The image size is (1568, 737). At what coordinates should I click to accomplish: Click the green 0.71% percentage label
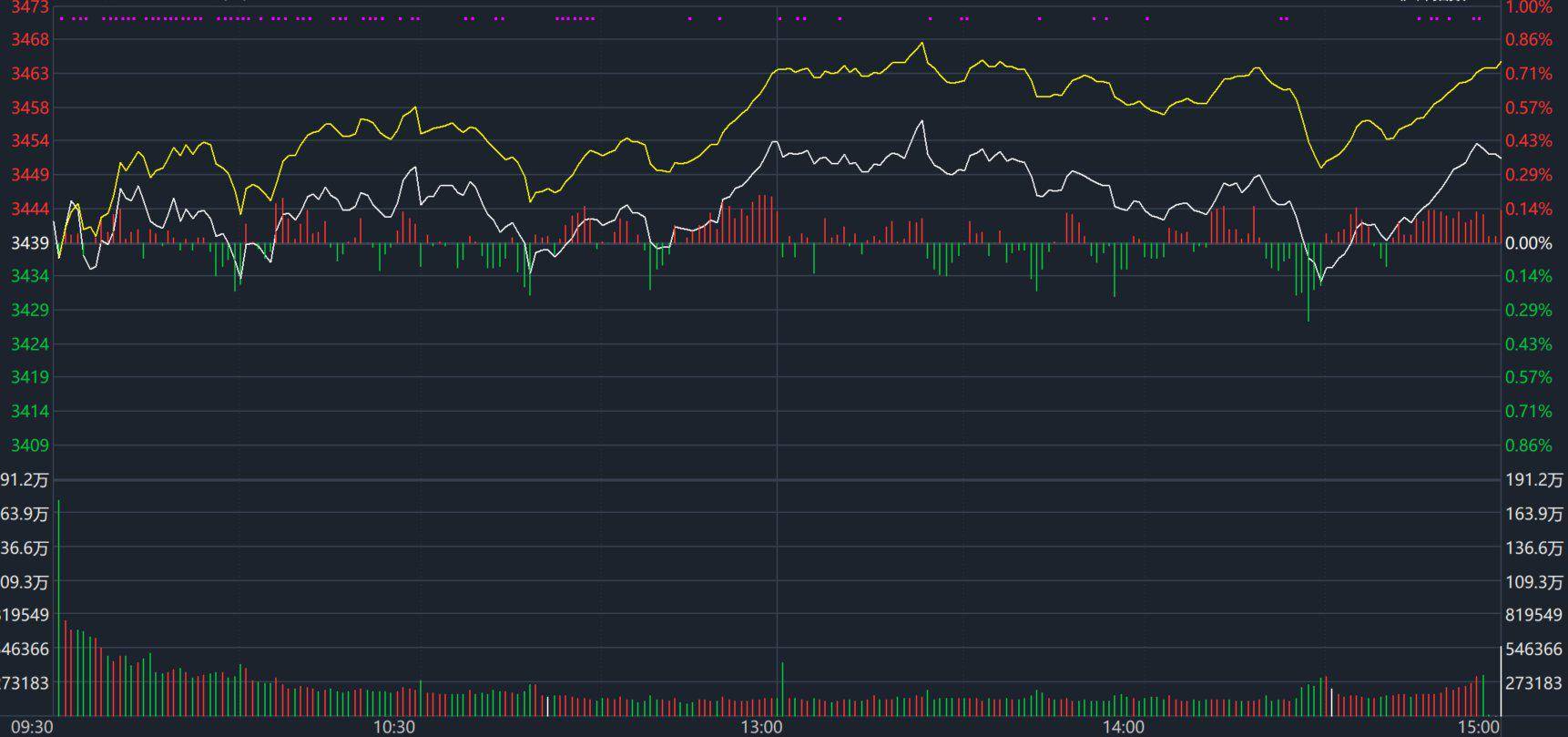coord(1529,412)
